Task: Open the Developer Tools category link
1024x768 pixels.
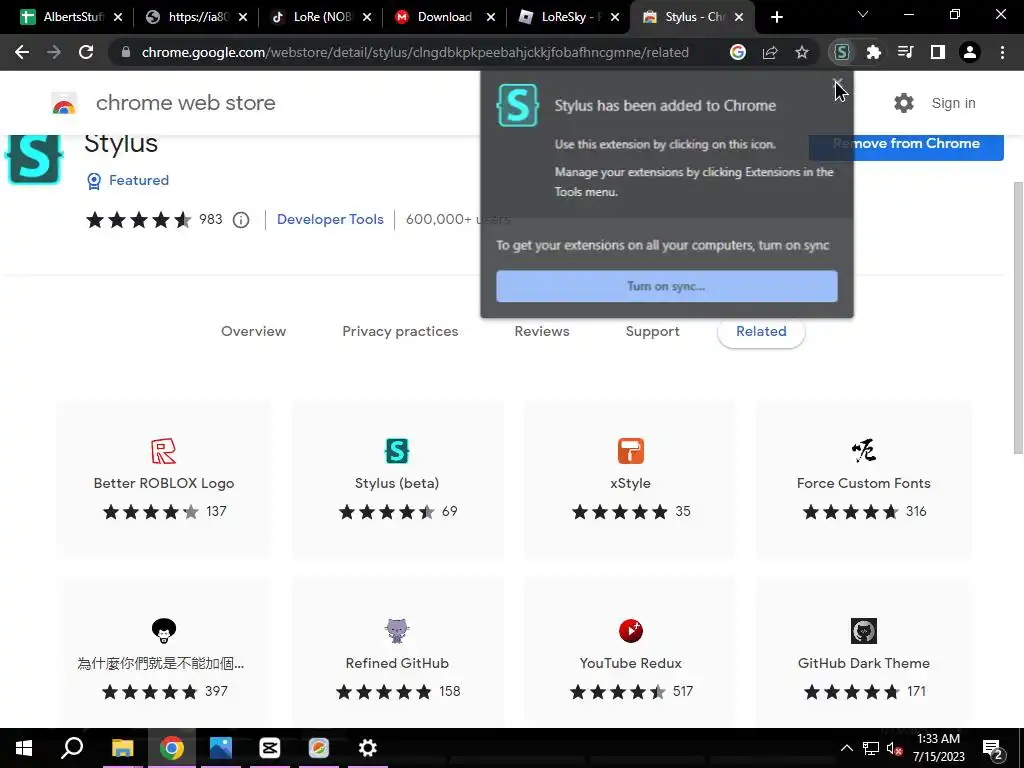Action: (x=330, y=219)
